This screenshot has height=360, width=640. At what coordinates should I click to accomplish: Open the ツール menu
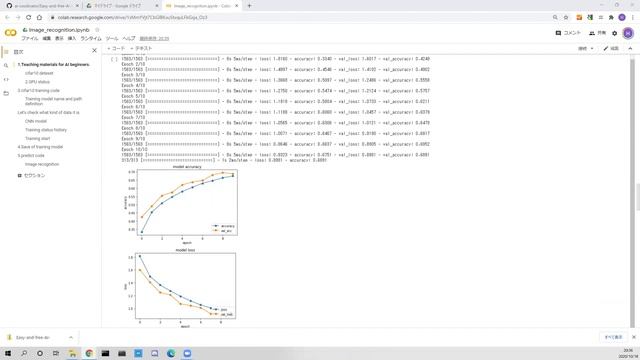coord(112,38)
